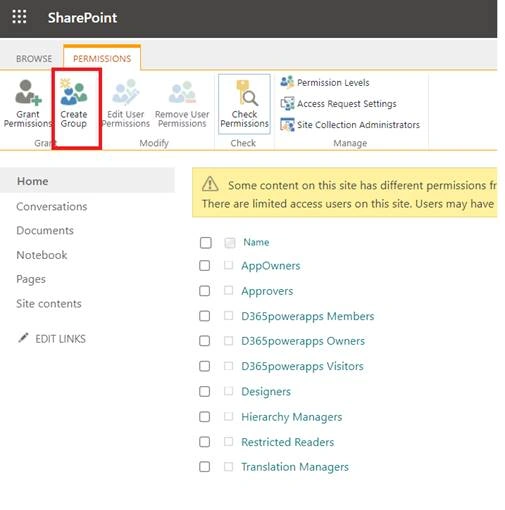Image resolution: width=505 pixels, height=510 pixels.
Task: Tick the D365powerapps Owners checkbox
Action: [204, 341]
